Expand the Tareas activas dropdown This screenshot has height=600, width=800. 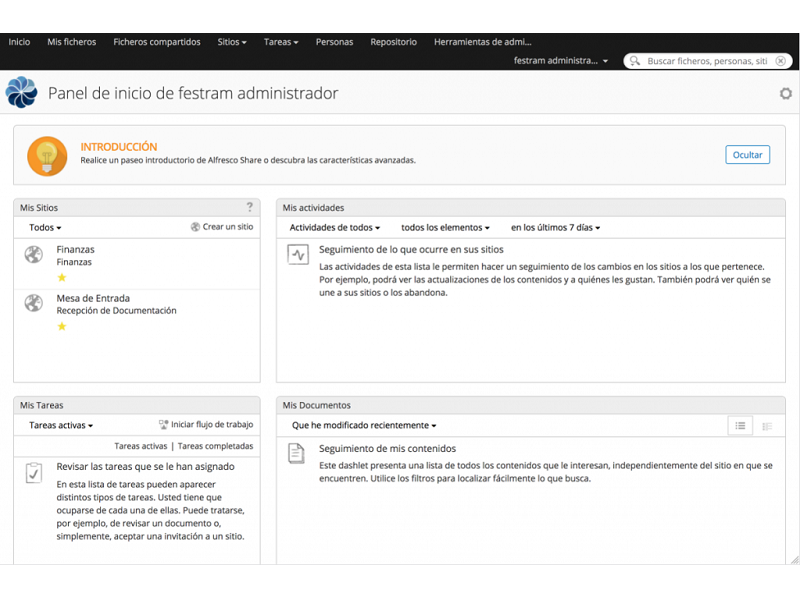(x=61, y=425)
